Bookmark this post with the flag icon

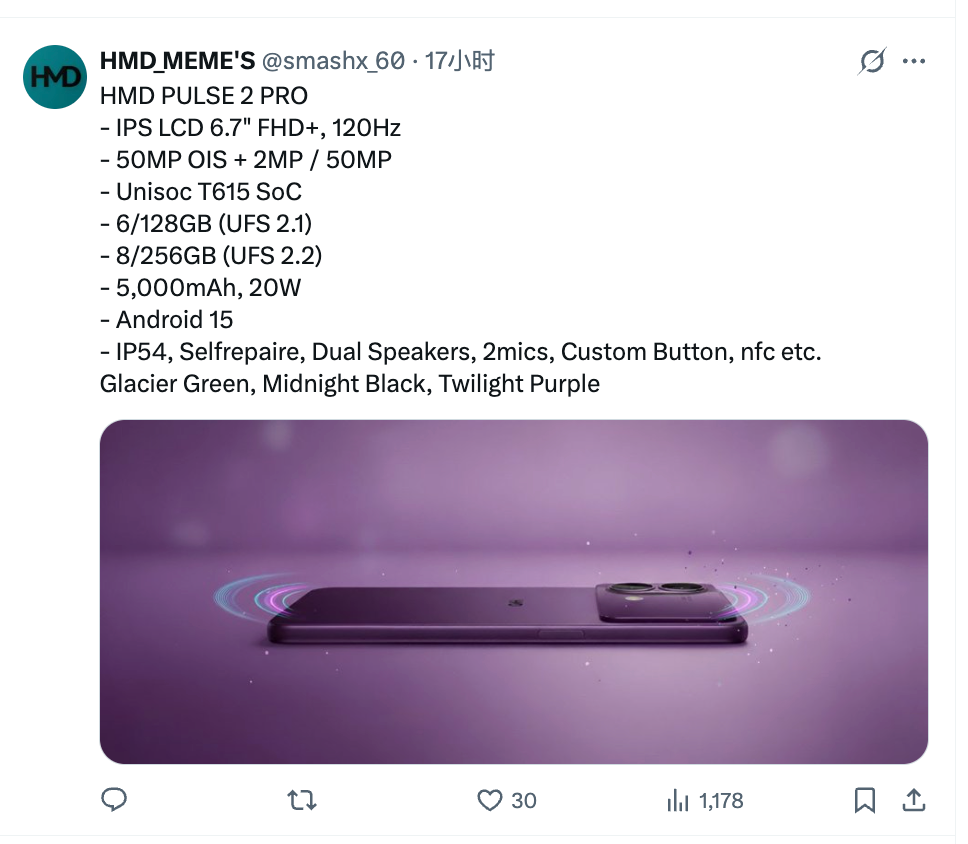[864, 800]
